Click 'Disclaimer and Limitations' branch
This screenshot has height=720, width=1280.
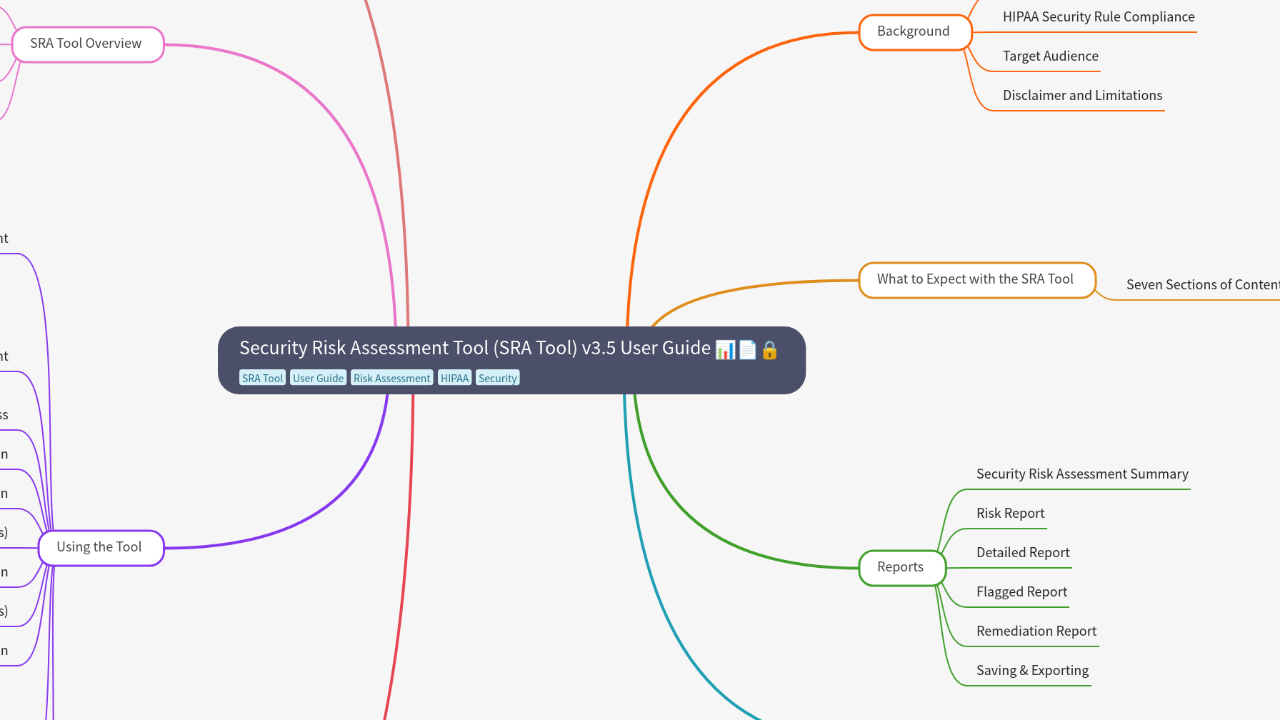[1082, 95]
